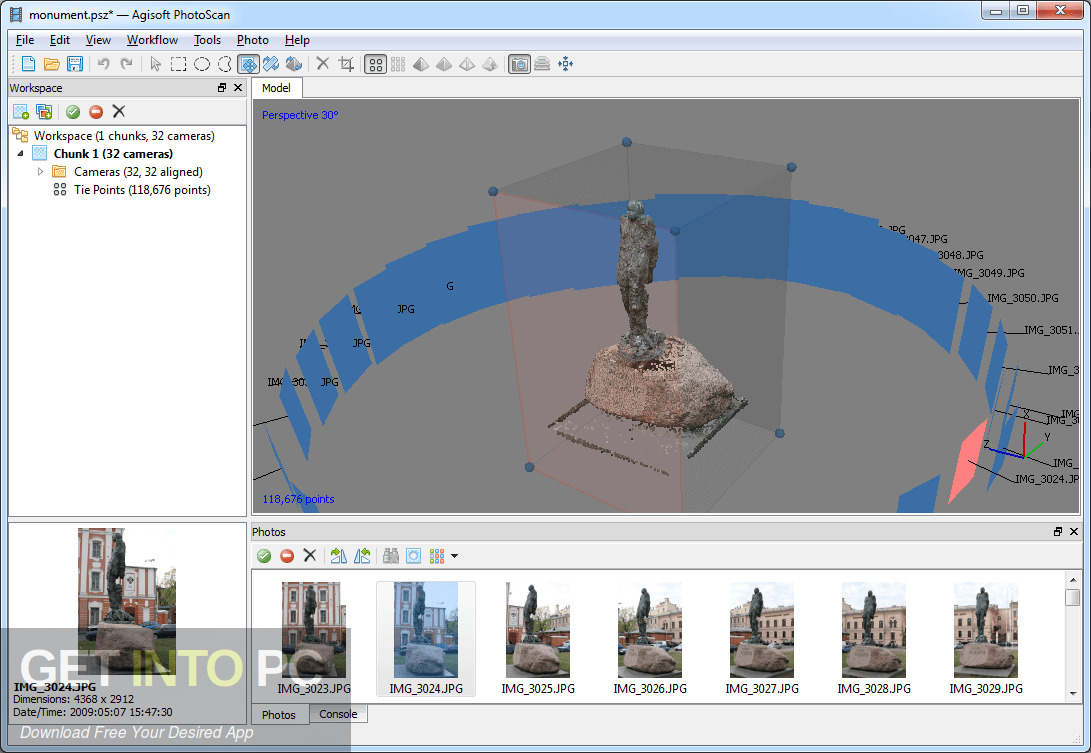Select thumbnail IMG_3023.JPG
The height and width of the screenshot is (753, 1091).
tap(314, 638)
